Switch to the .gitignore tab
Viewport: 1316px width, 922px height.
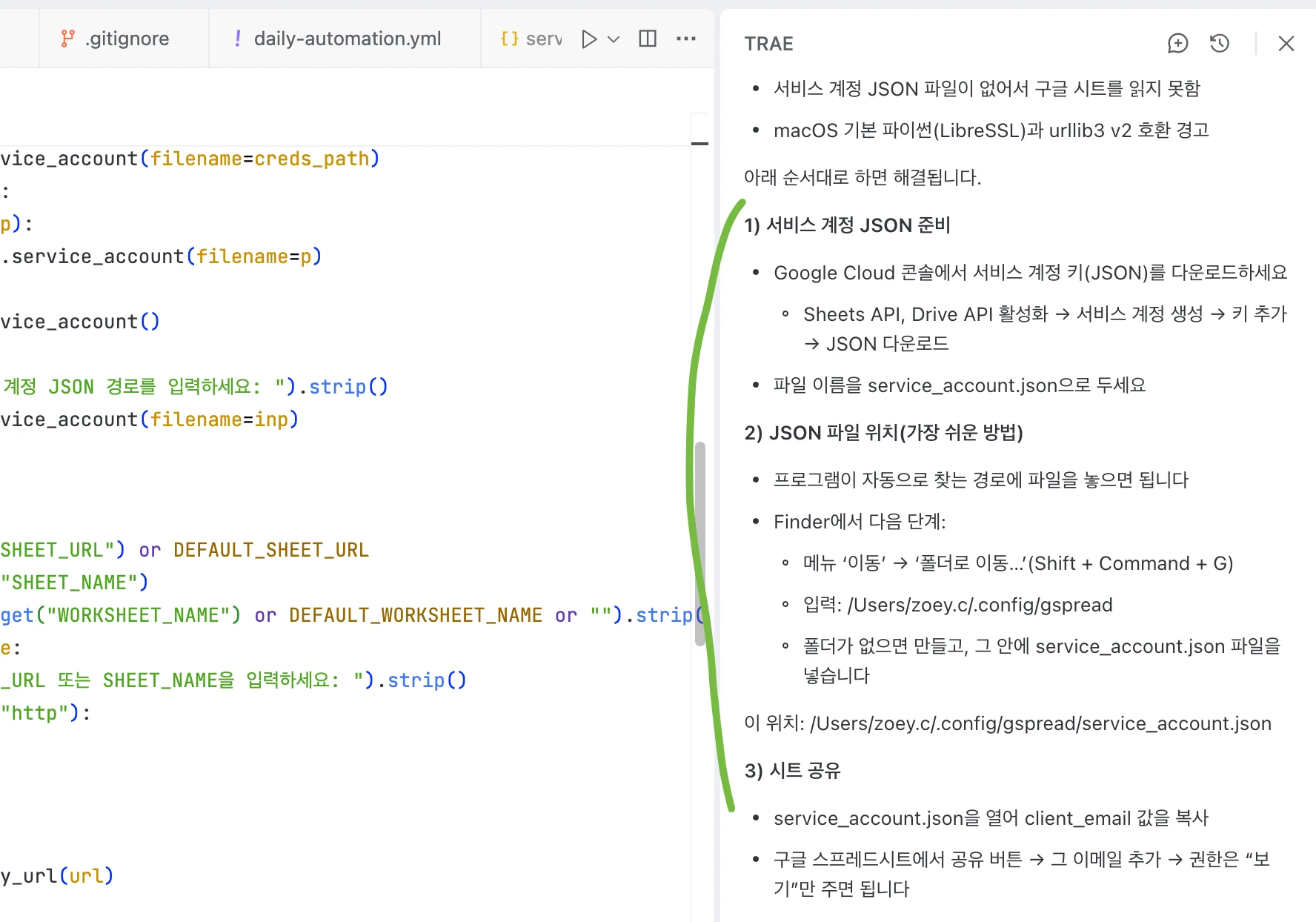click(127, 39)
